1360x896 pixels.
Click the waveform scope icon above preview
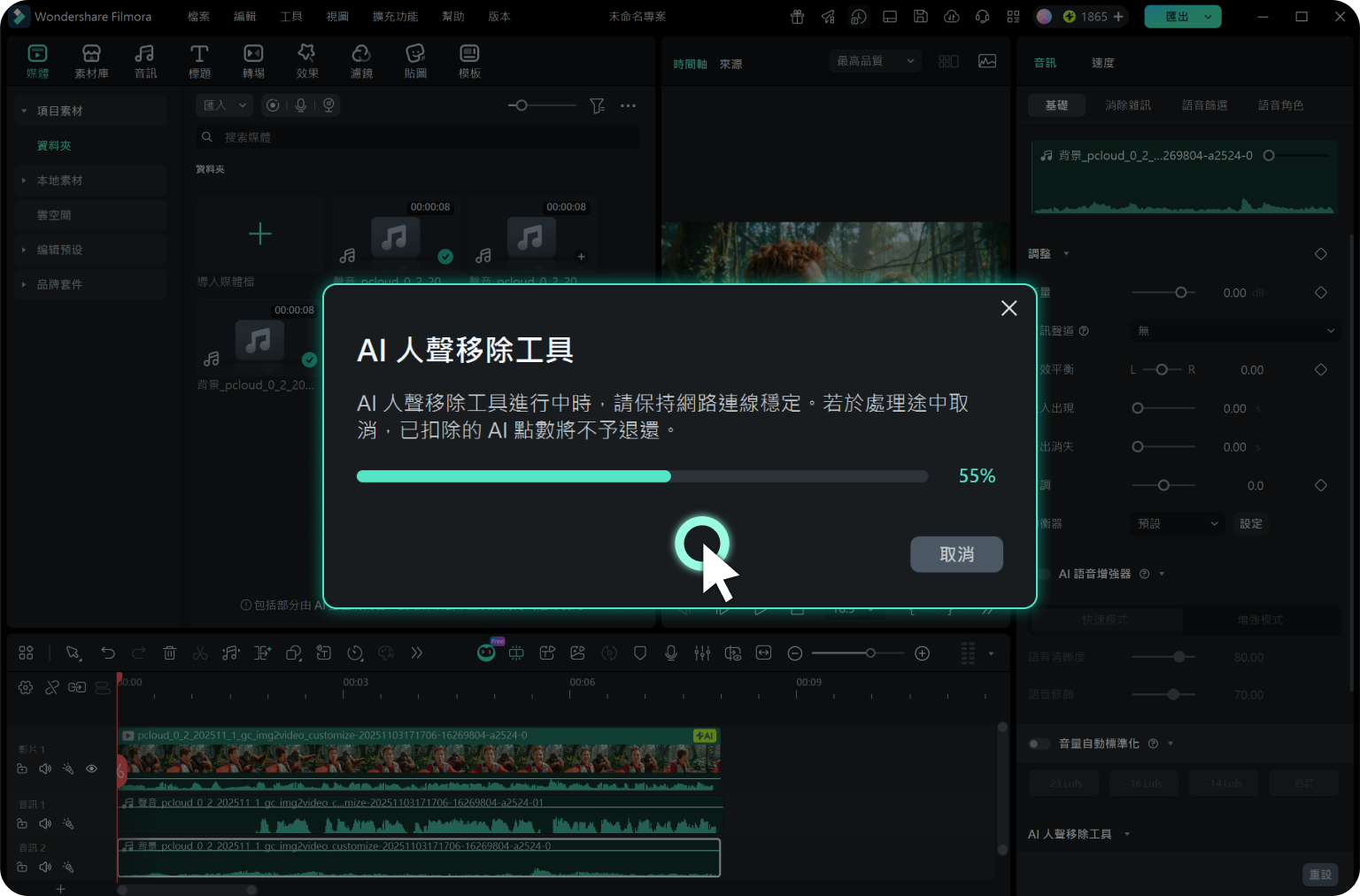(x=987, y=61)
